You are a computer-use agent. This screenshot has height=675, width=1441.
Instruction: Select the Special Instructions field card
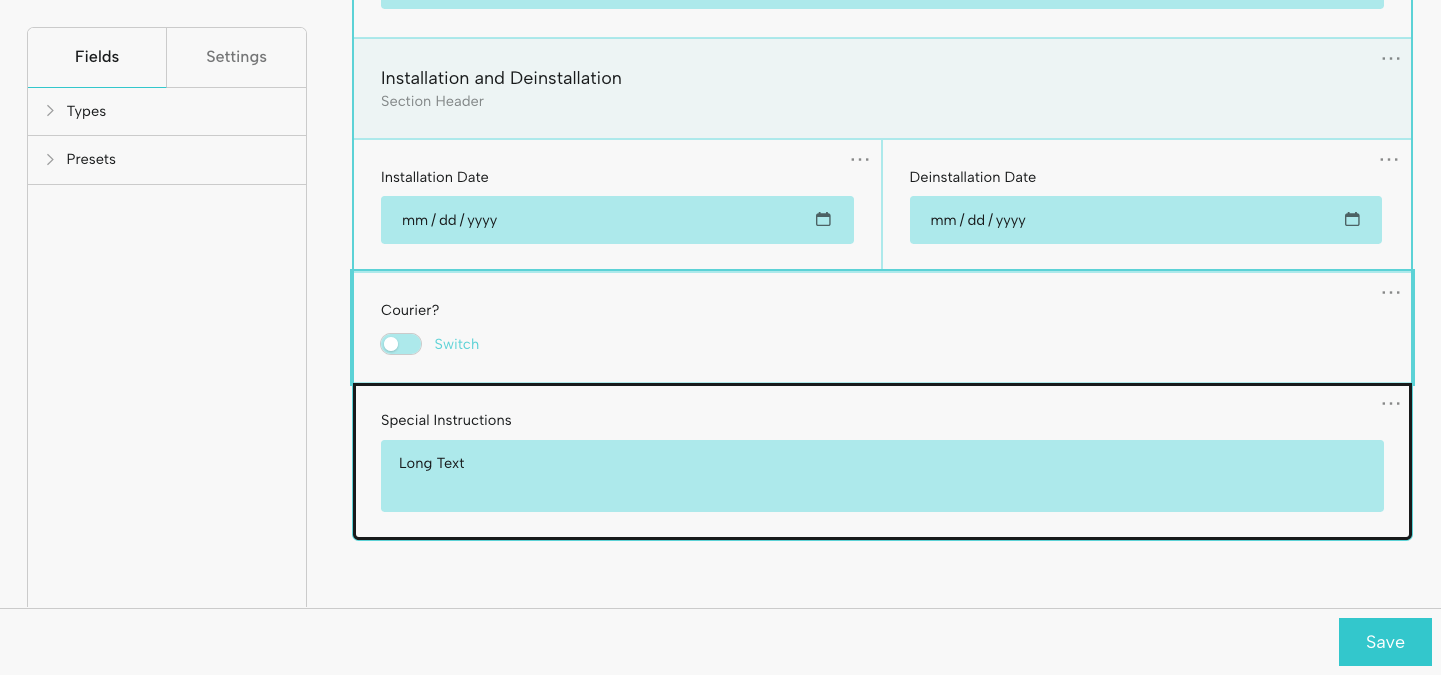point(700,420)
